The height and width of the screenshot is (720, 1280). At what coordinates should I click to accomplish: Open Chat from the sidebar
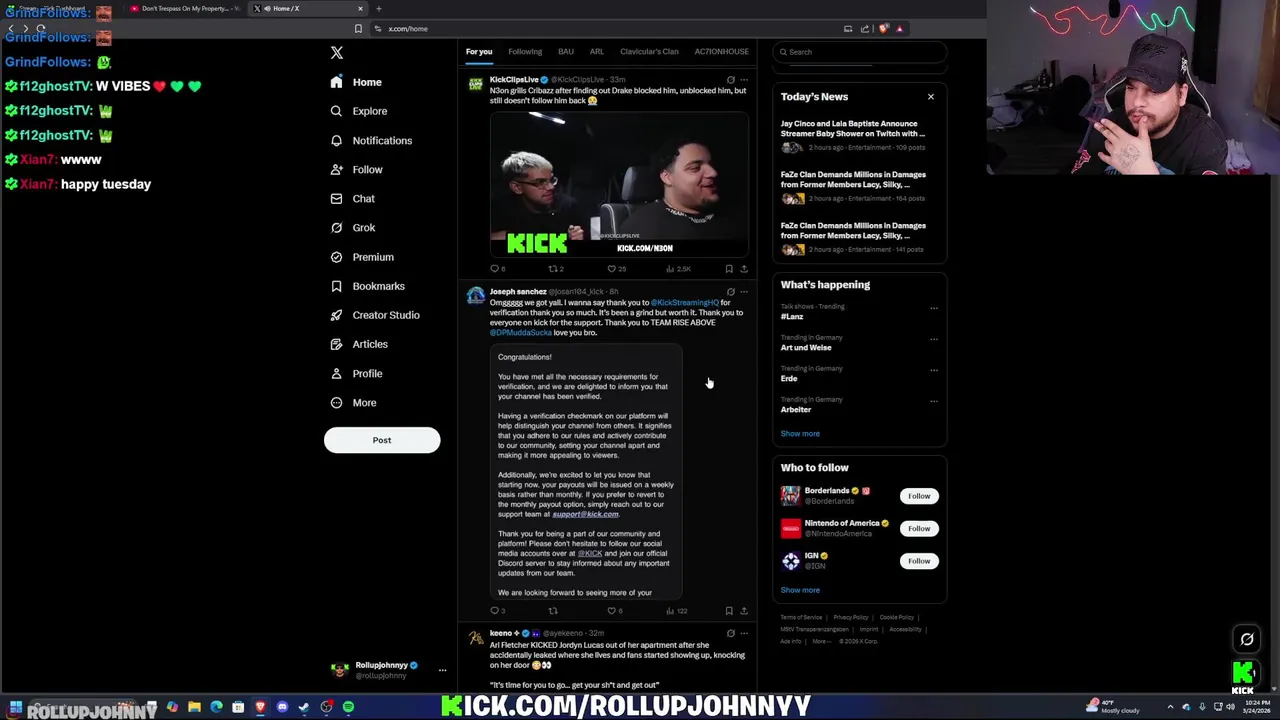(x=352, y=198)
